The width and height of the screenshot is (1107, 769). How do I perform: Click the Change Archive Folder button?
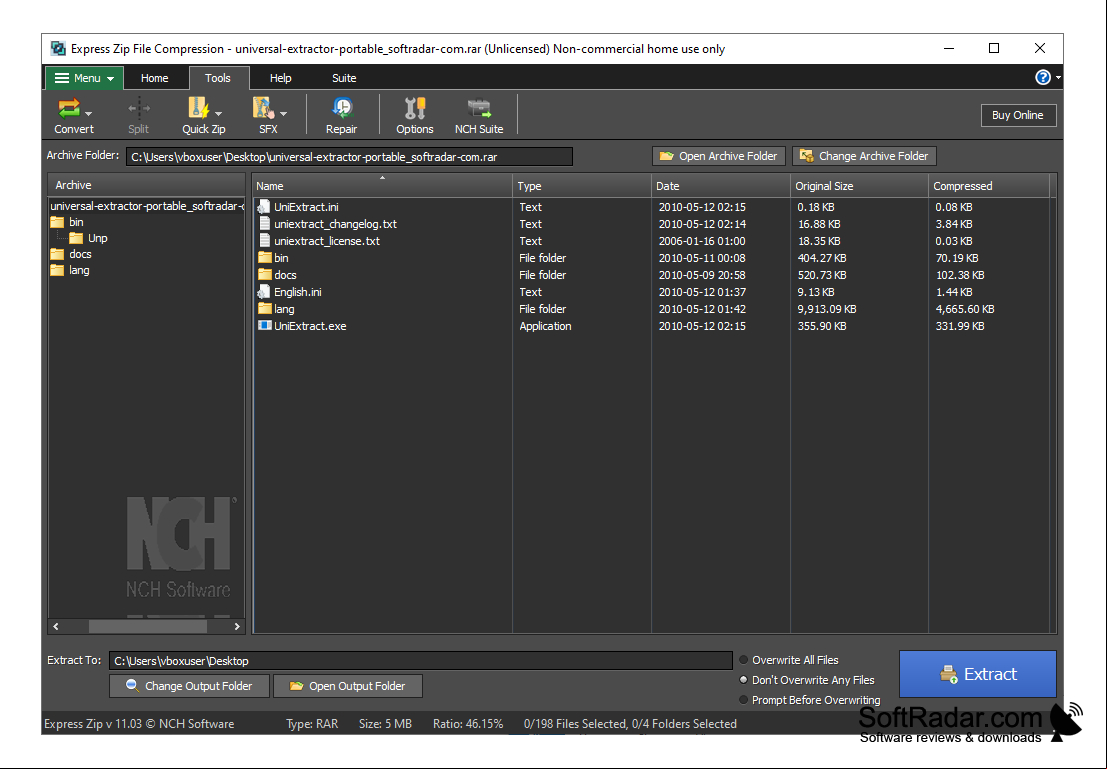coord(864,156)
